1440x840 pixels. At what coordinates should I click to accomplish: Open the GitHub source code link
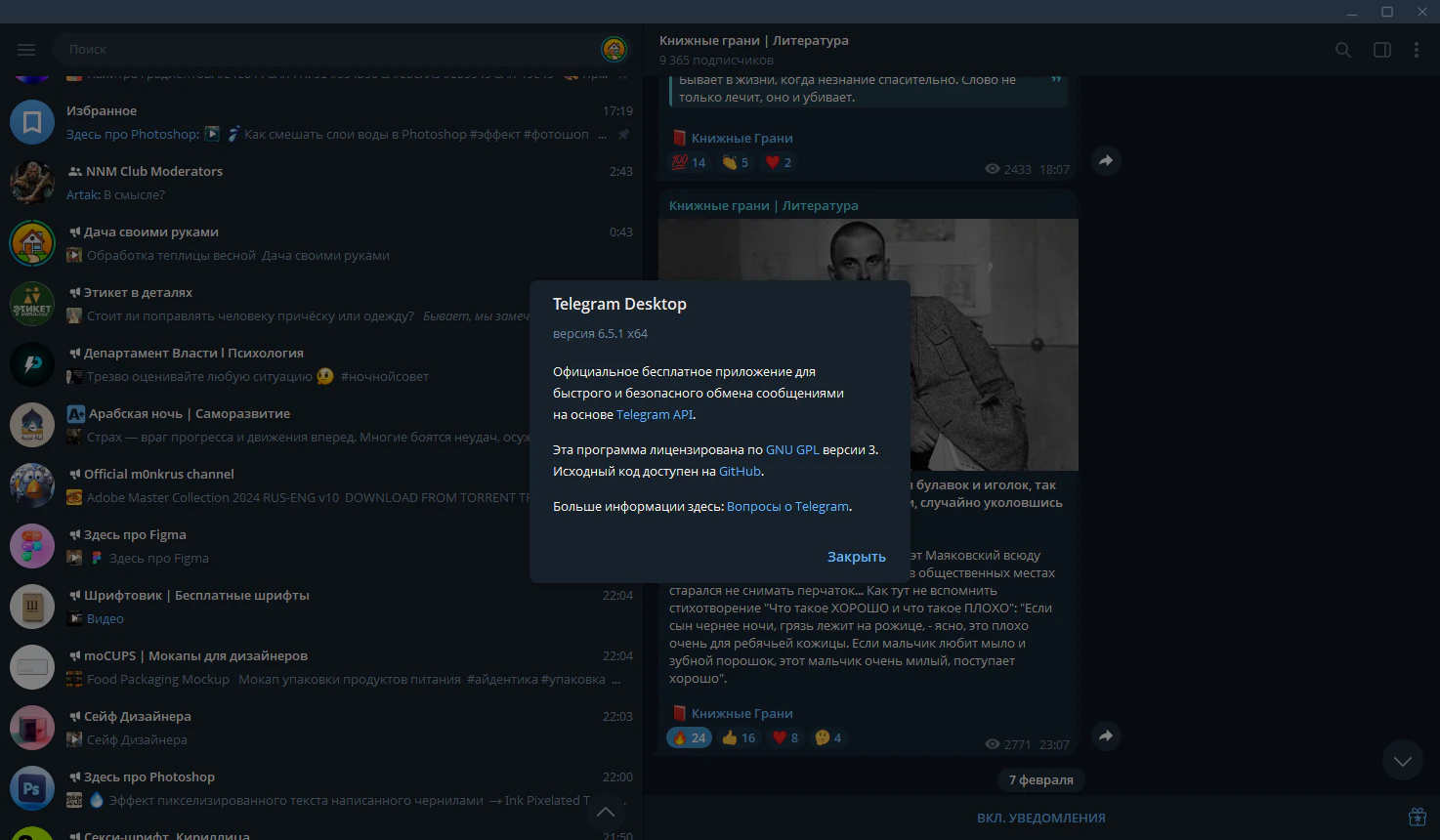(x=740, y=471)
